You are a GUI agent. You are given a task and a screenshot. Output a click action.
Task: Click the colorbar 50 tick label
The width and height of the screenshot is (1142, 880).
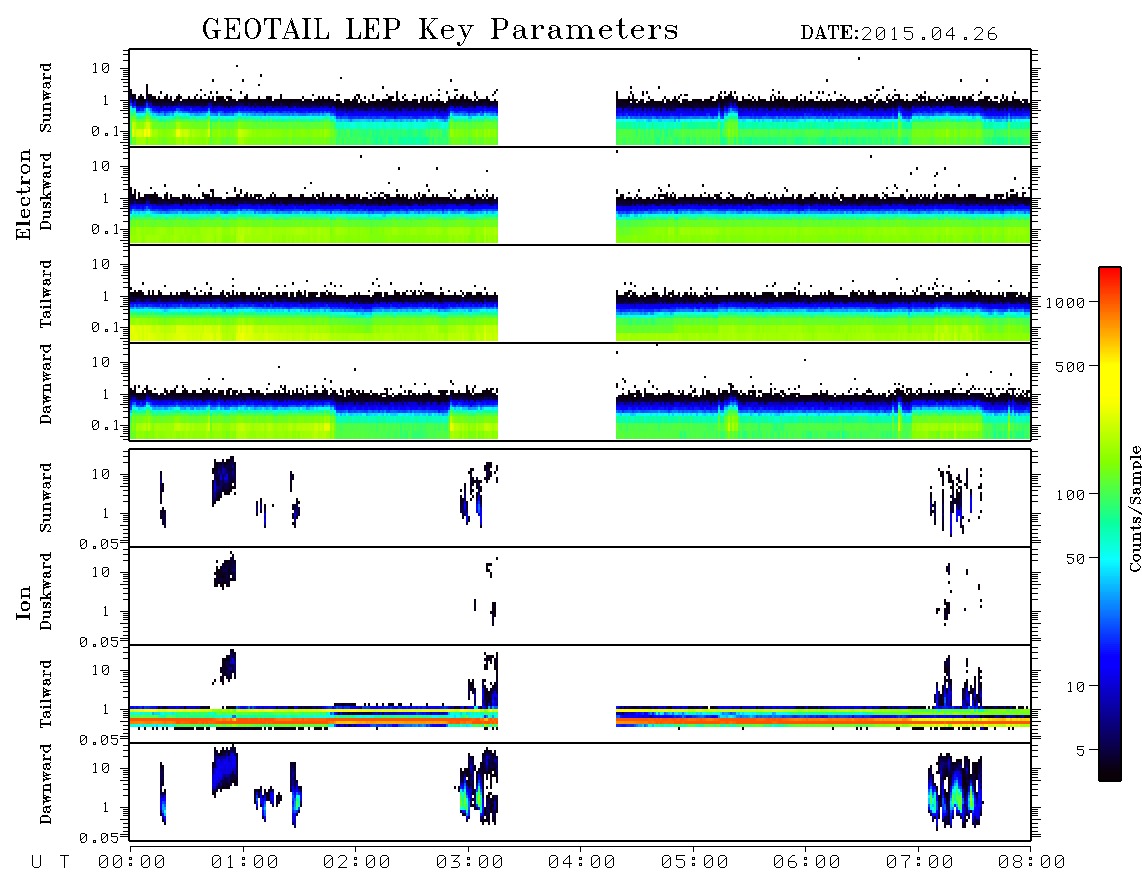pos(1075,559)
